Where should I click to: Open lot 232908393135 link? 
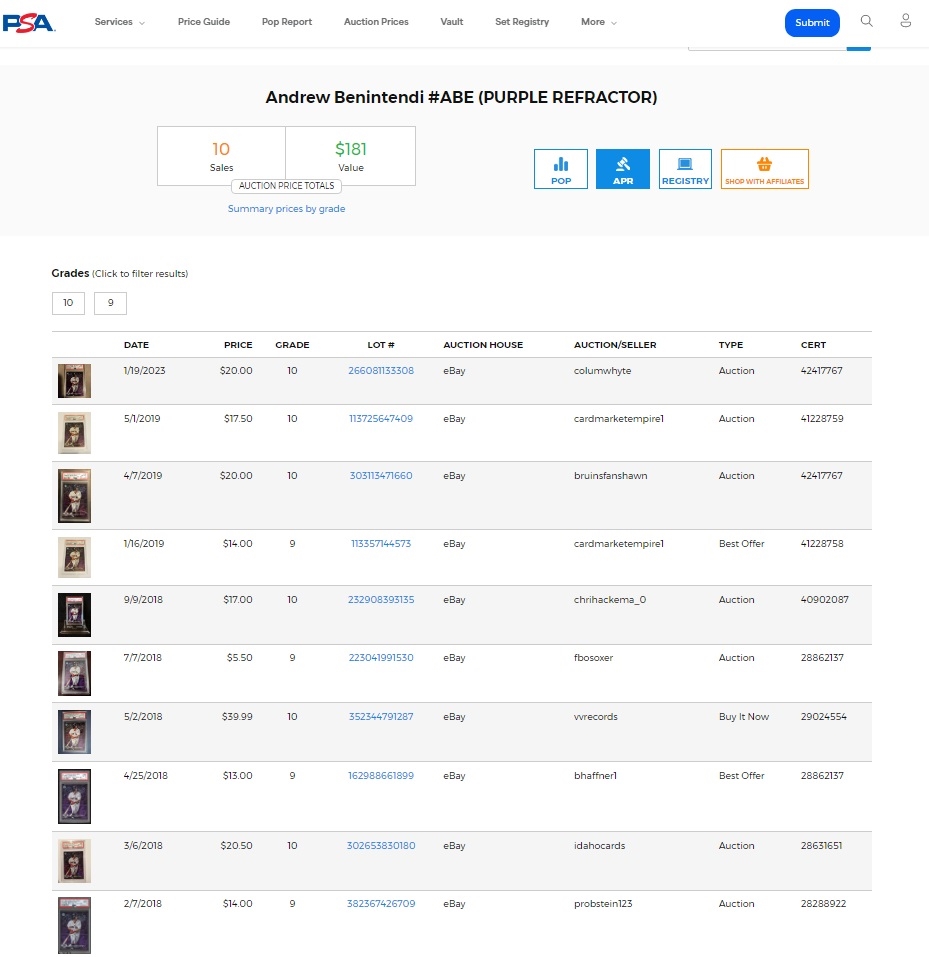click(x=381, y=599)
